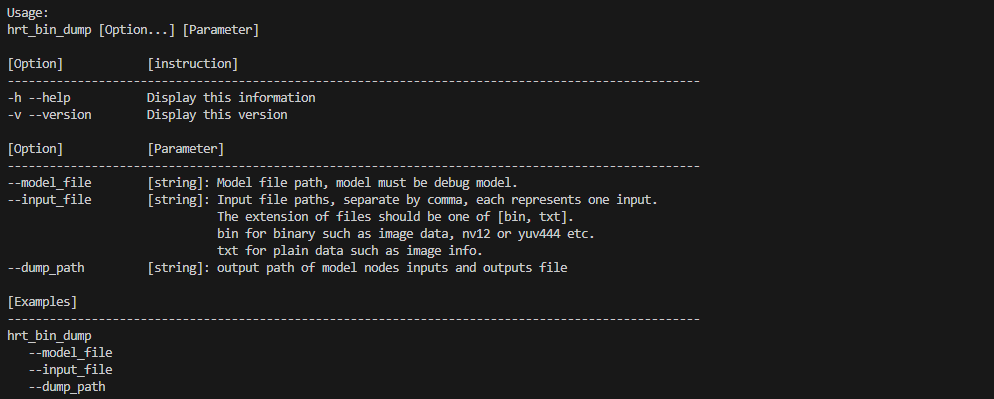Click the "output path of model nodes" description

pos(392,268)
